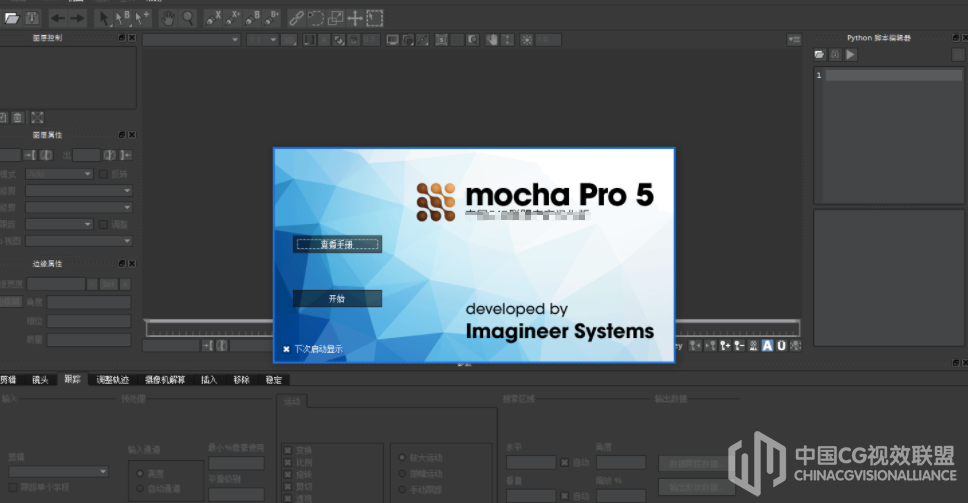Select the magnifier zoom tool
Image resolution: width=968 pixels, height=503 pixels.
[x=188, y=19]
